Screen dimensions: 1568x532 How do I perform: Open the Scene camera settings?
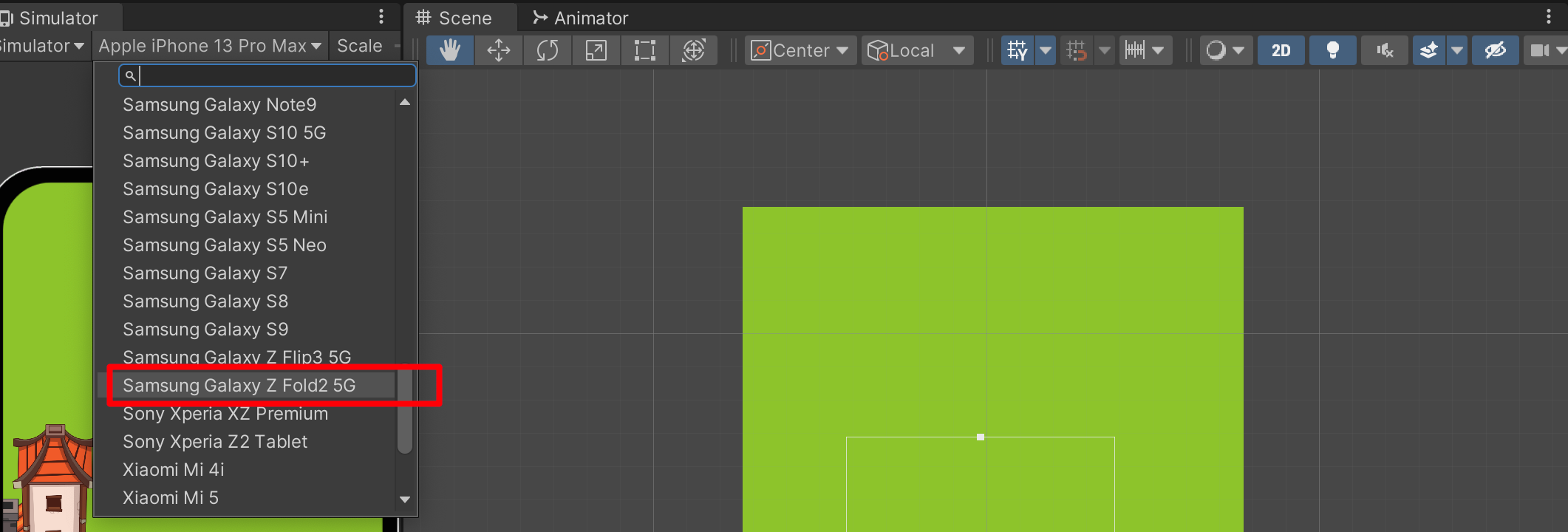tap(1545, 50)
